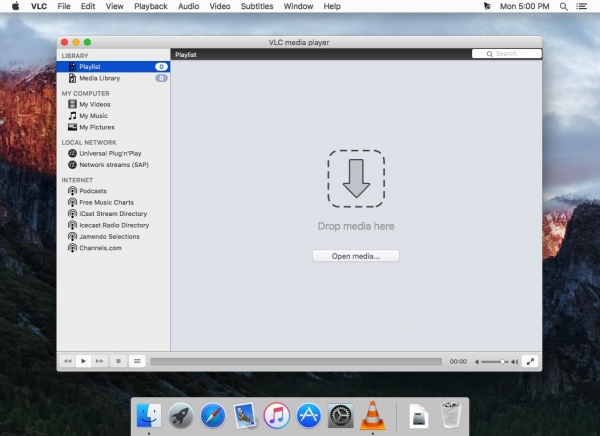Open the Help menu

pos(332,6)
